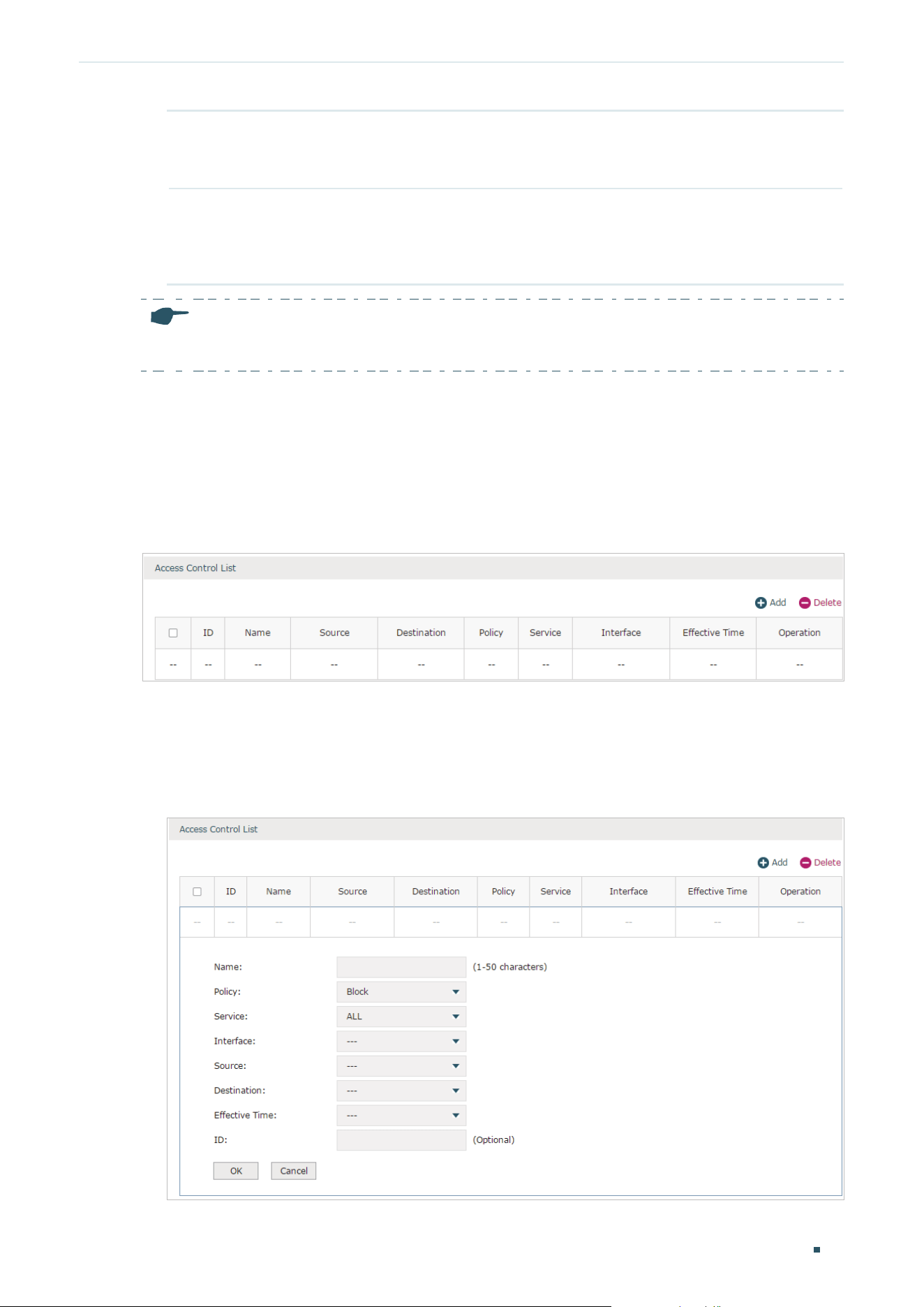
Task: Open the Service dropdown showing ALL
Action: coord(401,1017)
